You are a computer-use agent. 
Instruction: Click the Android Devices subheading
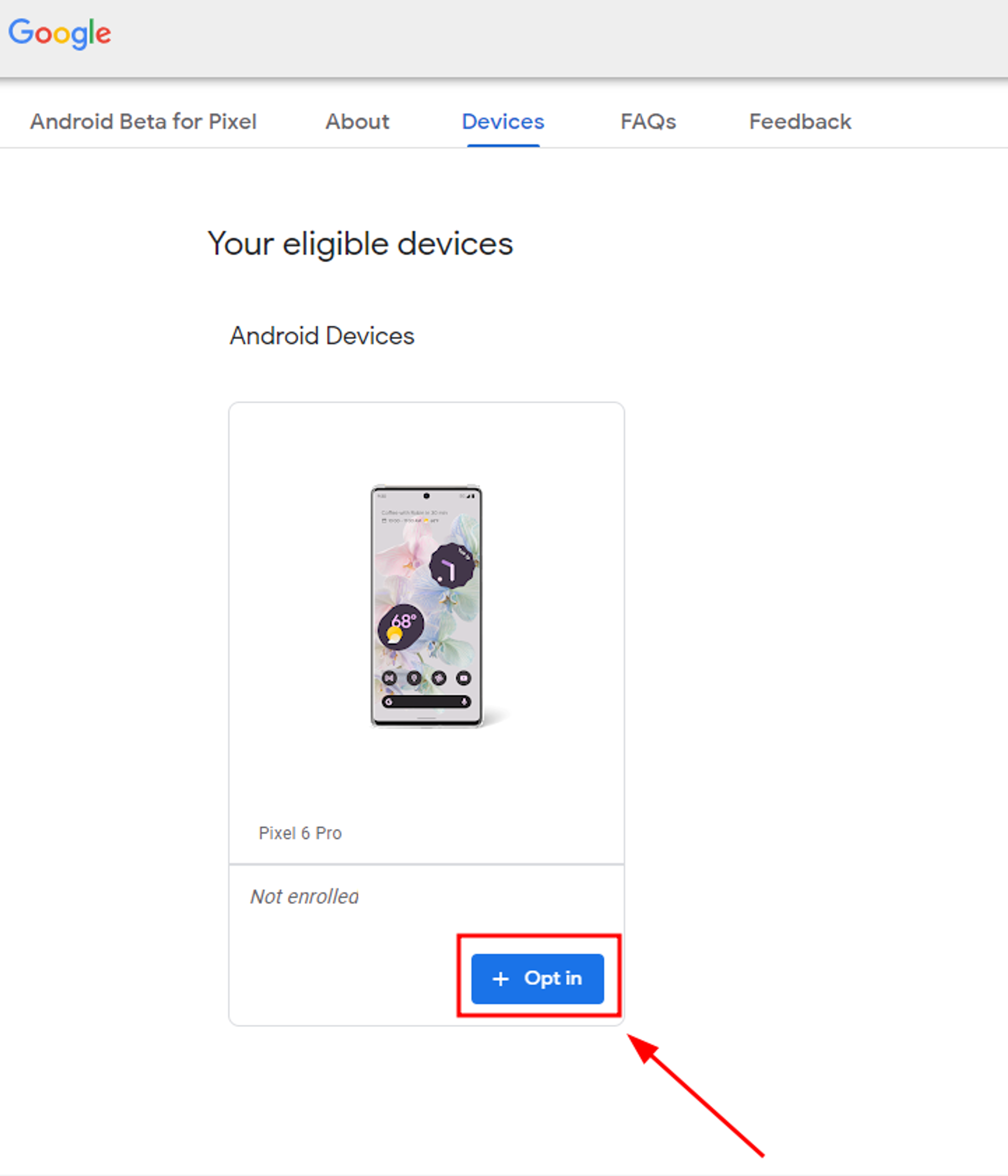(x=322, y=335)
